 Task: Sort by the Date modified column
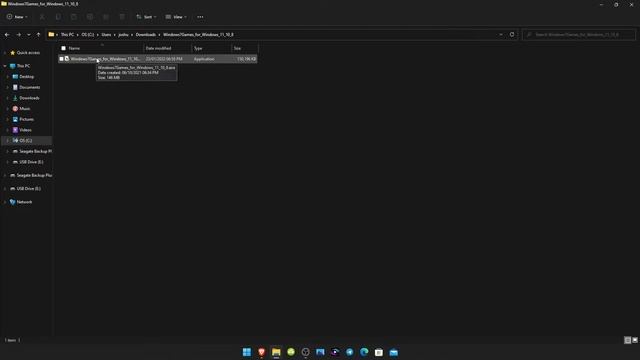158,48
